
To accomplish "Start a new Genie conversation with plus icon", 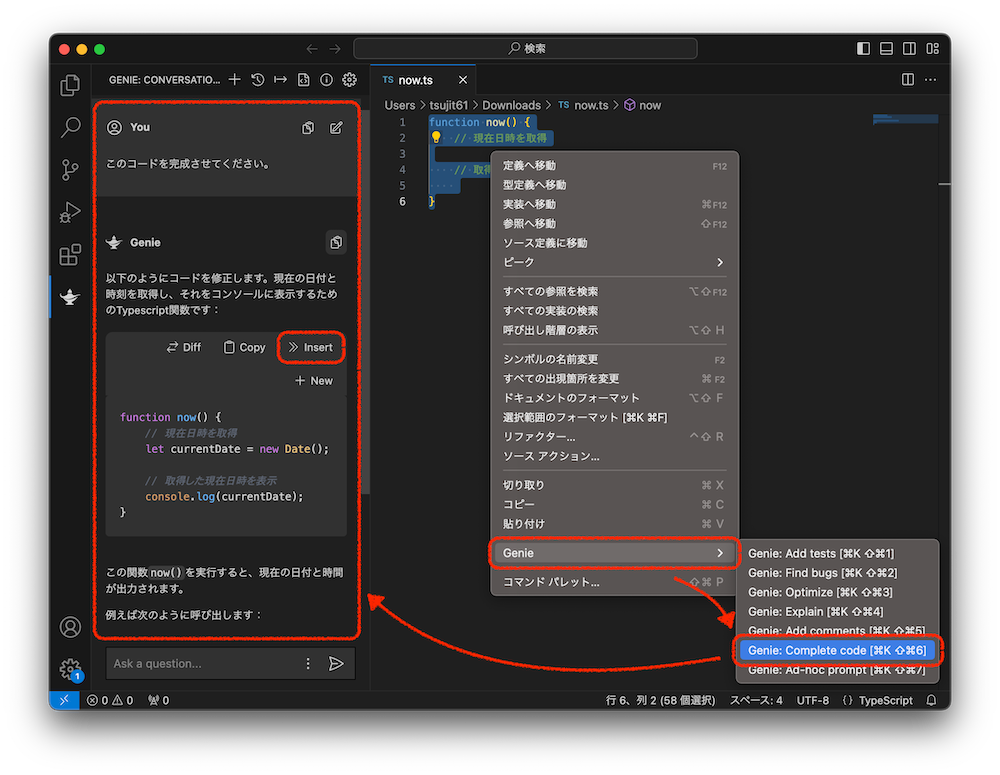I will point(234,80).
